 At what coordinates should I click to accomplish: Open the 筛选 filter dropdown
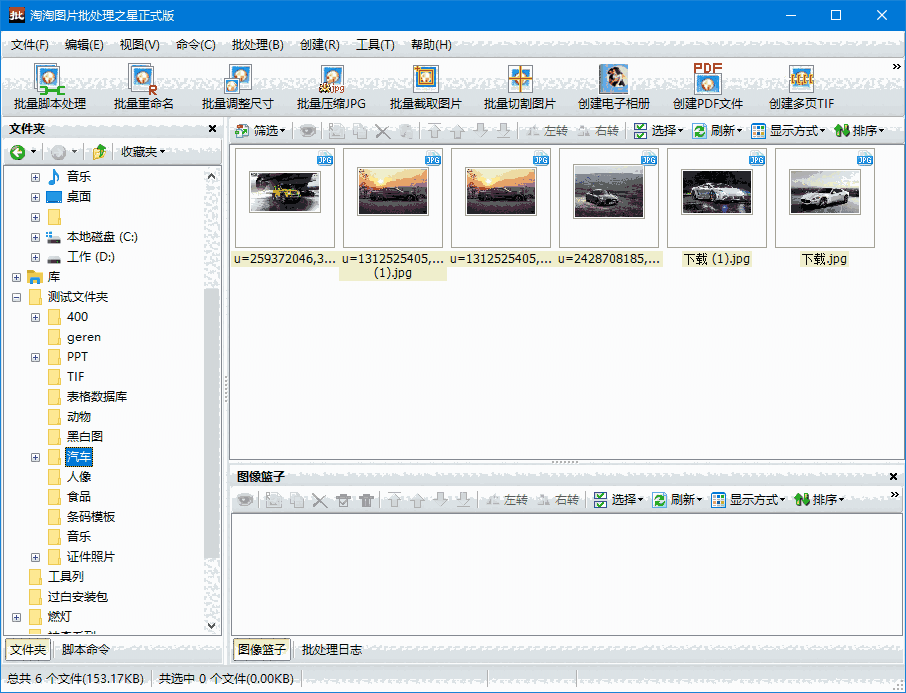[261, 131]
